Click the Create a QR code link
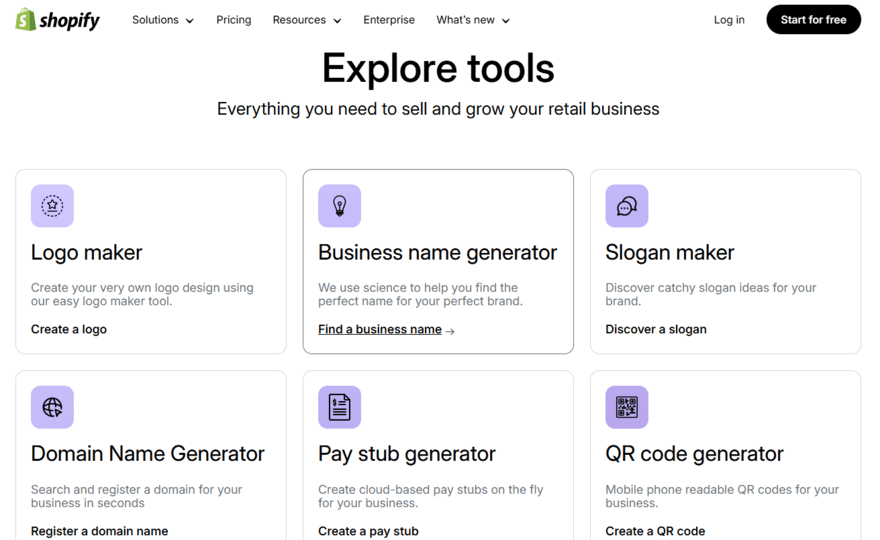Screen dimensions: 880x540 [x=655, y=531]
